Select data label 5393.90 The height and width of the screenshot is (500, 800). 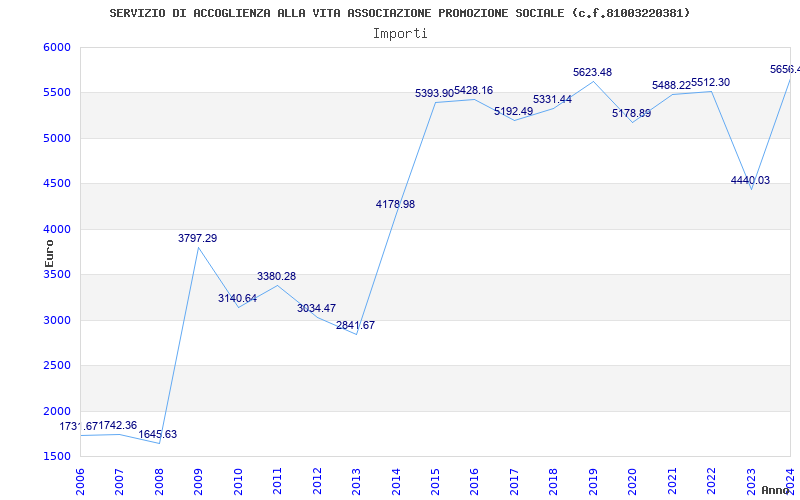click(x=434, y=93)
